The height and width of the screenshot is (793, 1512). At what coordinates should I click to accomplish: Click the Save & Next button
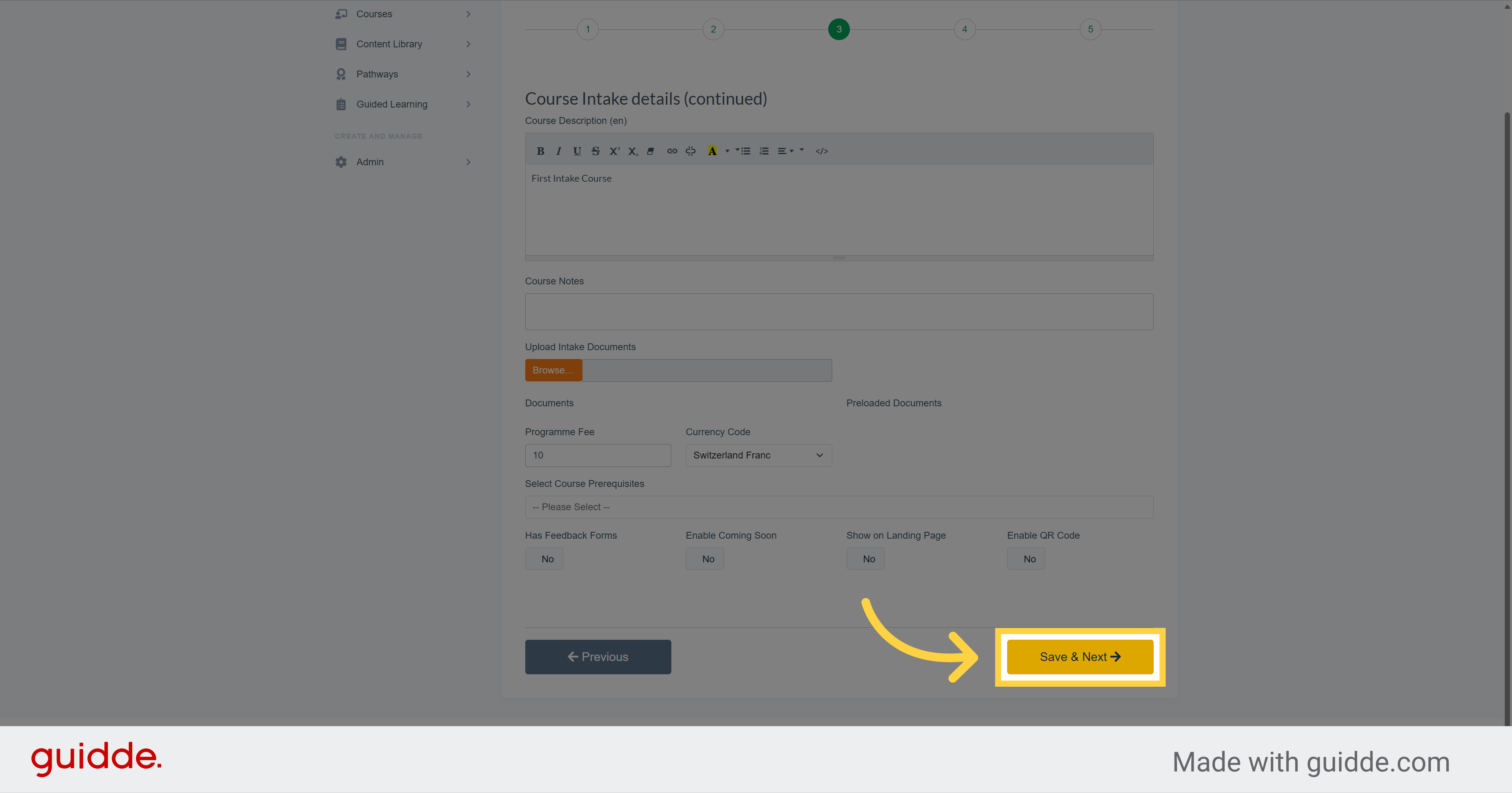pos(1080,657)
